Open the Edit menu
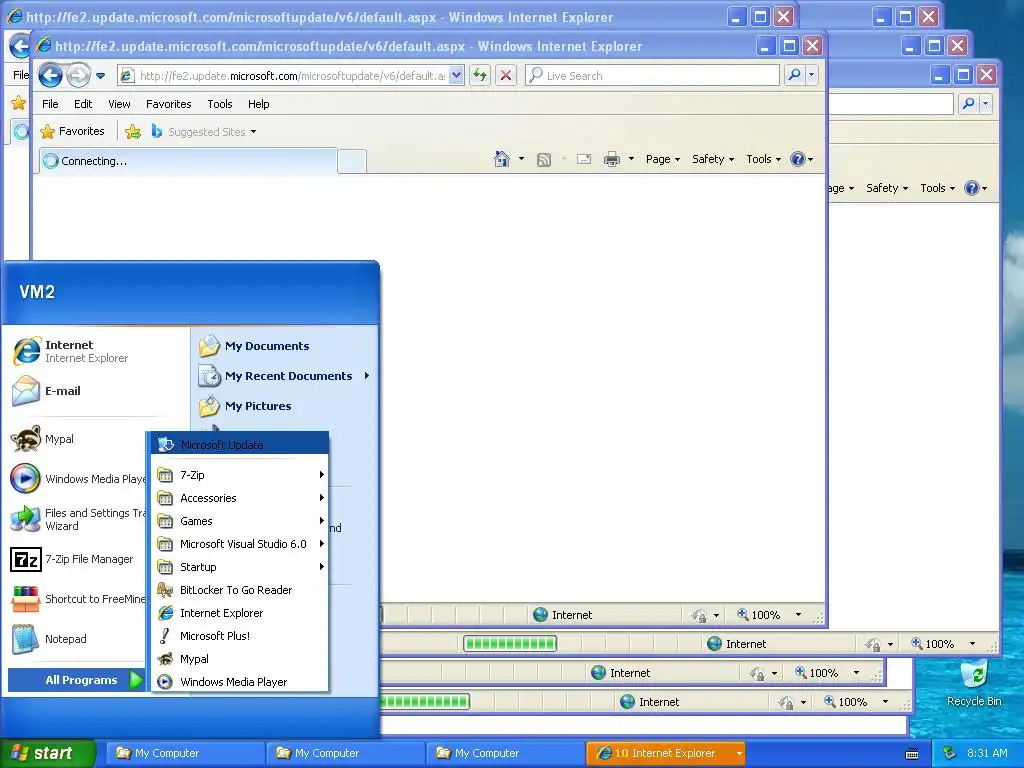 click(x=83, y=104)
